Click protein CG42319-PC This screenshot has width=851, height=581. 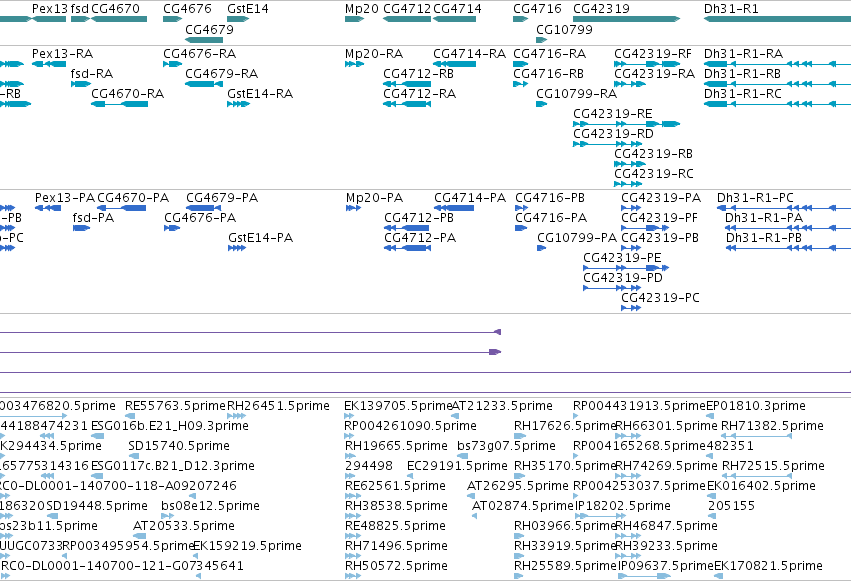(631, 309)
